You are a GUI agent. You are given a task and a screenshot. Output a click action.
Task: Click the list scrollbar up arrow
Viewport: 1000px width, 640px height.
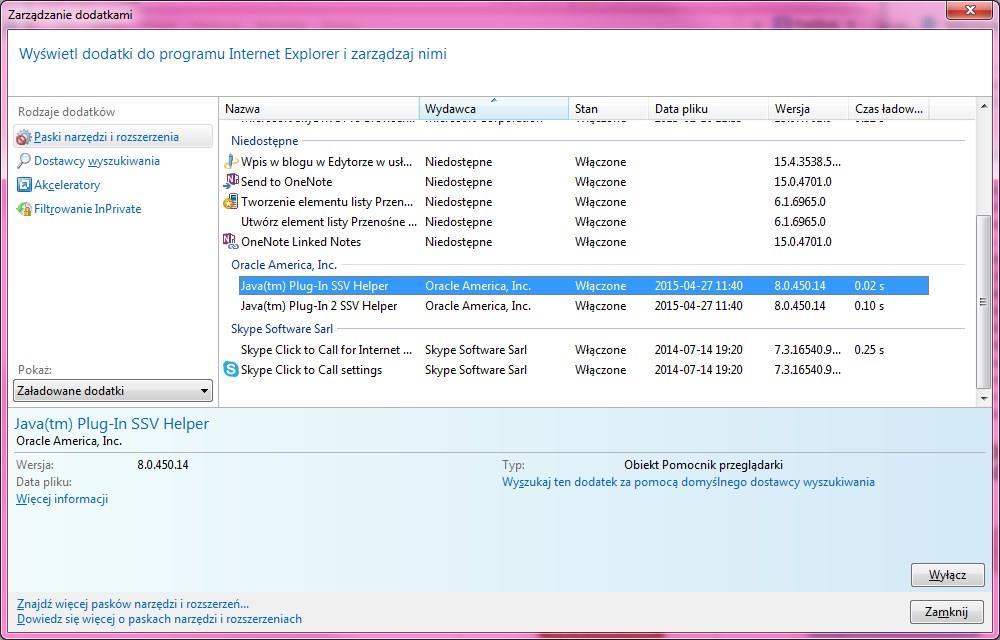click(x=983, y=106)
